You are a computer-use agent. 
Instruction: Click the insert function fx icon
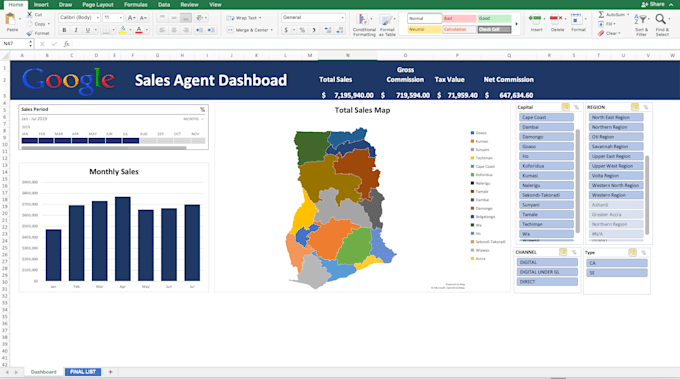pos(66,44)
